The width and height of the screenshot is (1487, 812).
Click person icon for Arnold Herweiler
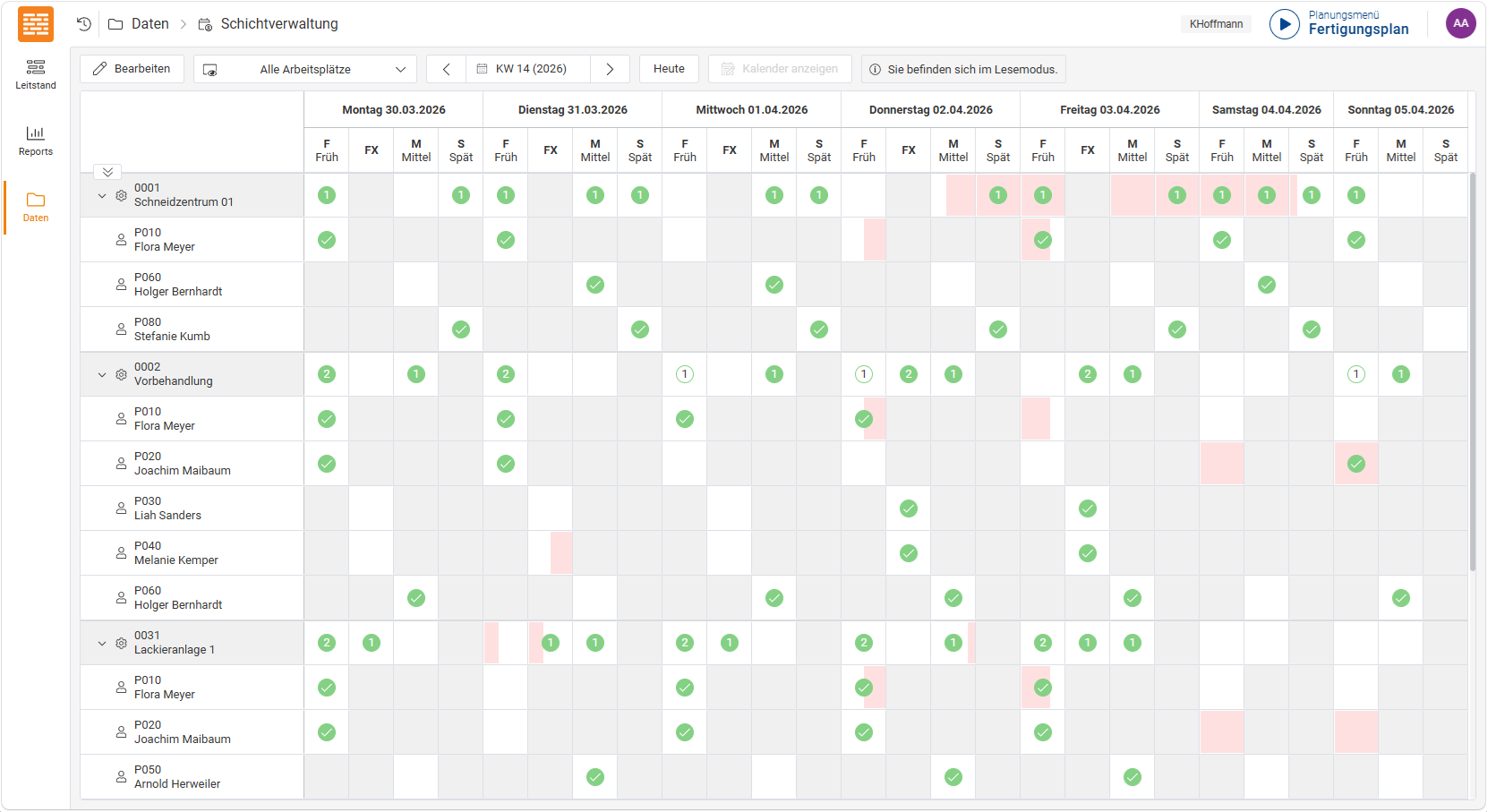point(121,777)
